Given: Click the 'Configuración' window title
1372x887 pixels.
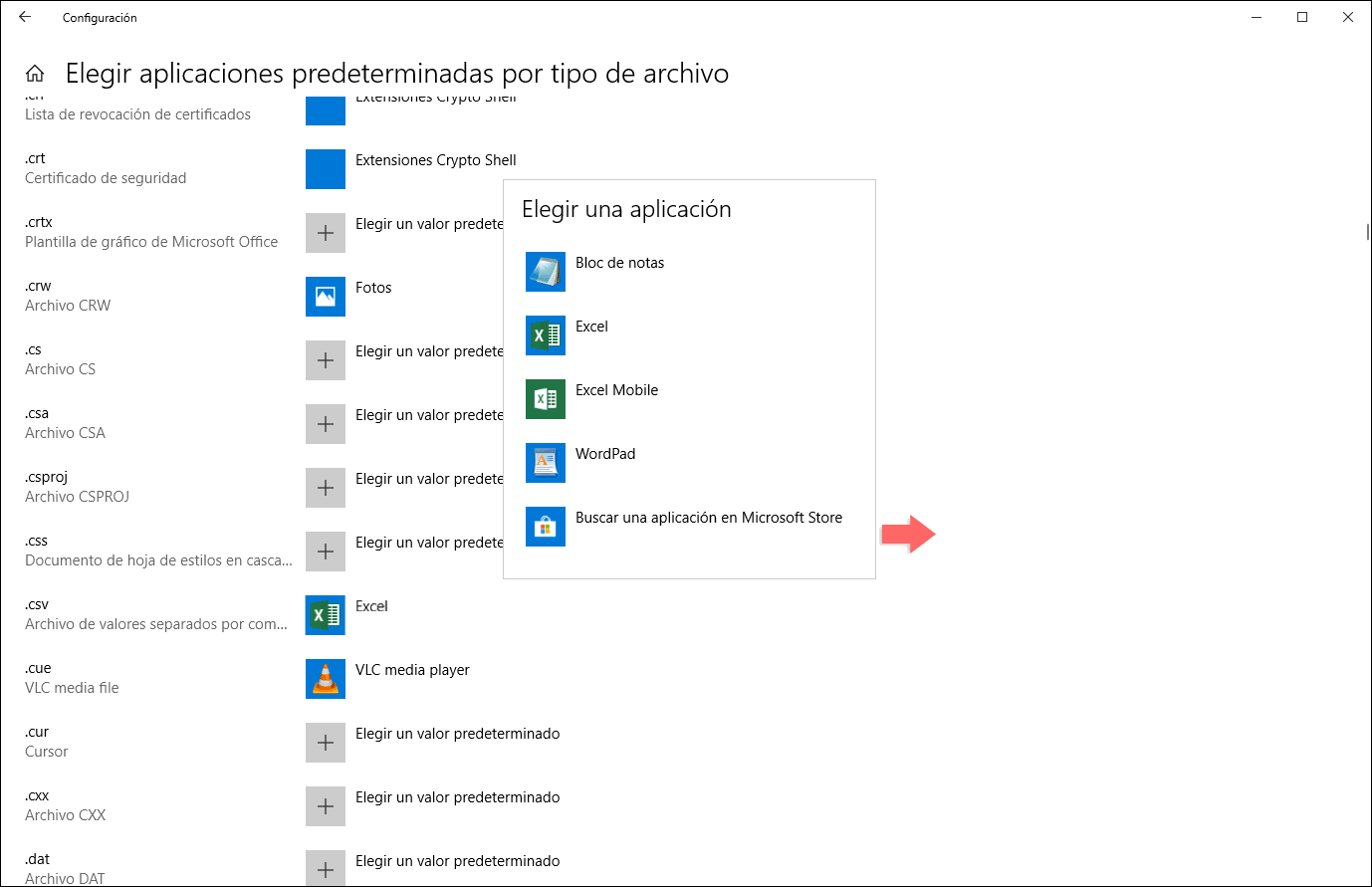Looking at the screenshot, I should point(100,18).
